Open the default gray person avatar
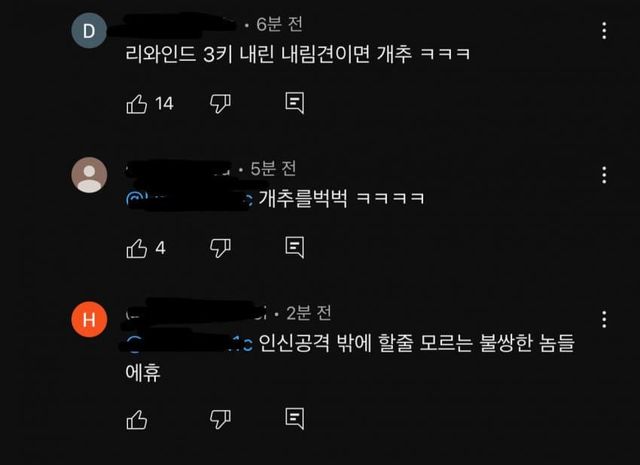This screenshot has height=465, width=640. pyautogui.click(x=89, y=175)
